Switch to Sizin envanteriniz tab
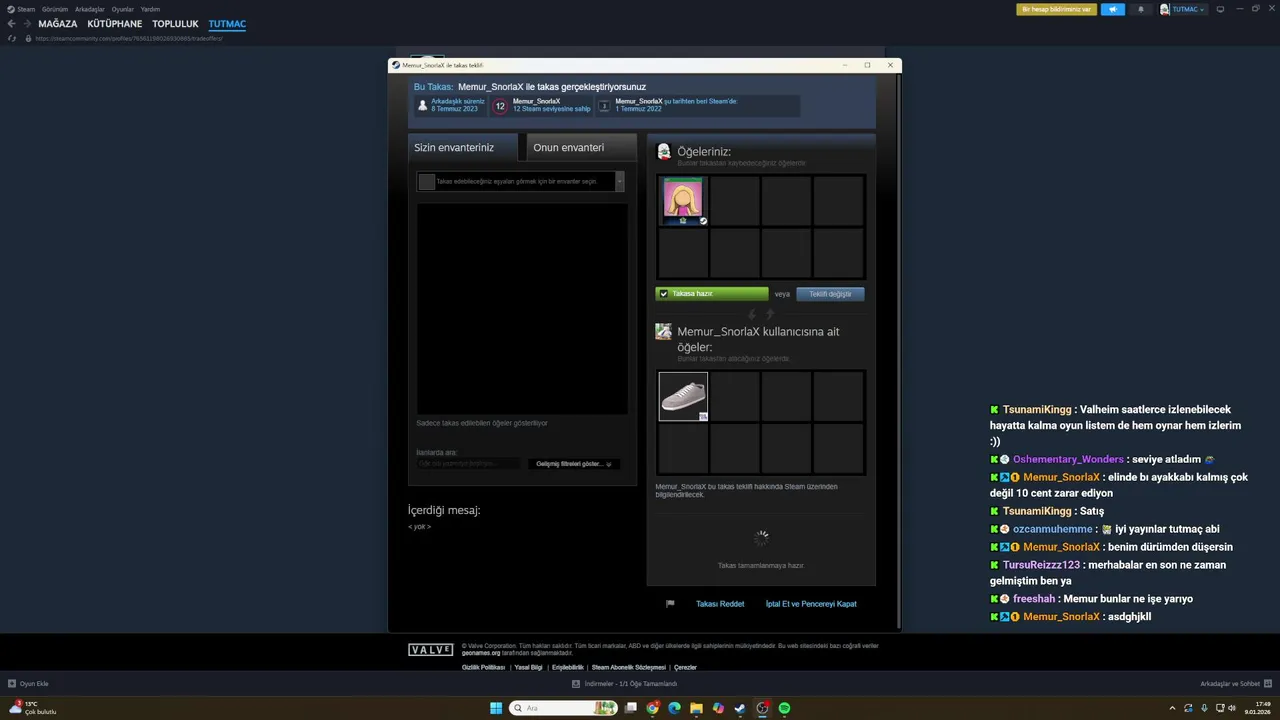 click(463, 147)
